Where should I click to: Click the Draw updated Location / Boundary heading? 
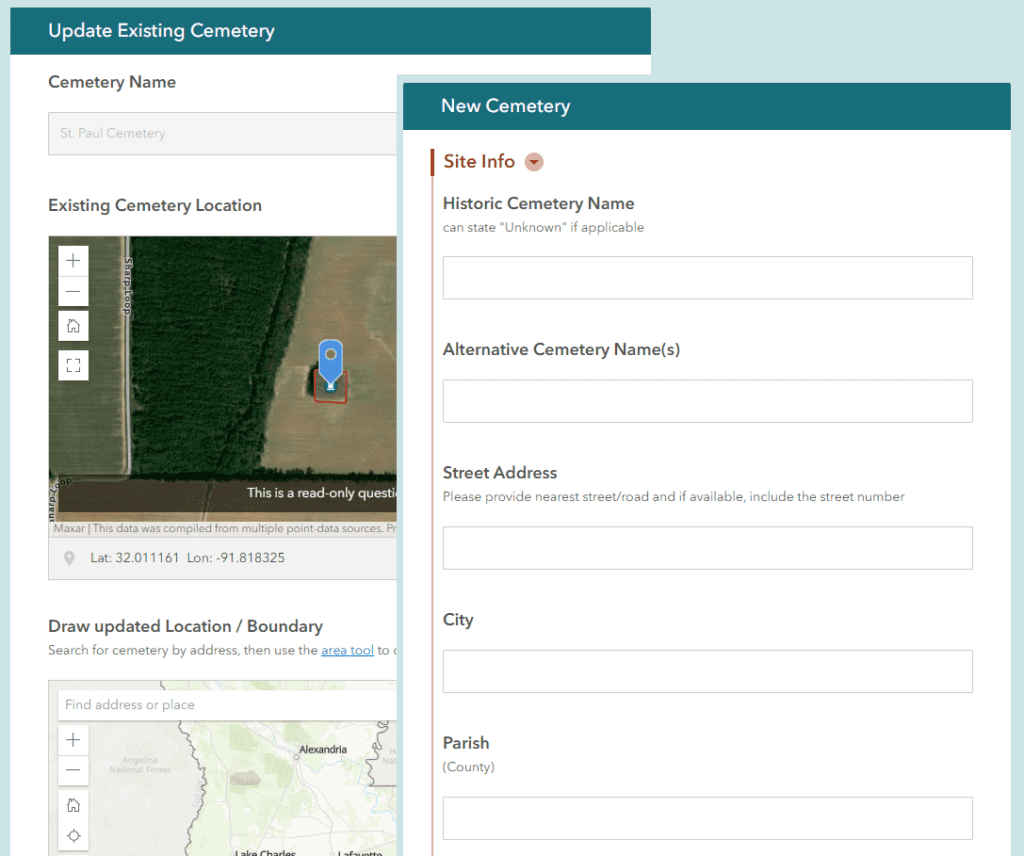click(185, 626)
